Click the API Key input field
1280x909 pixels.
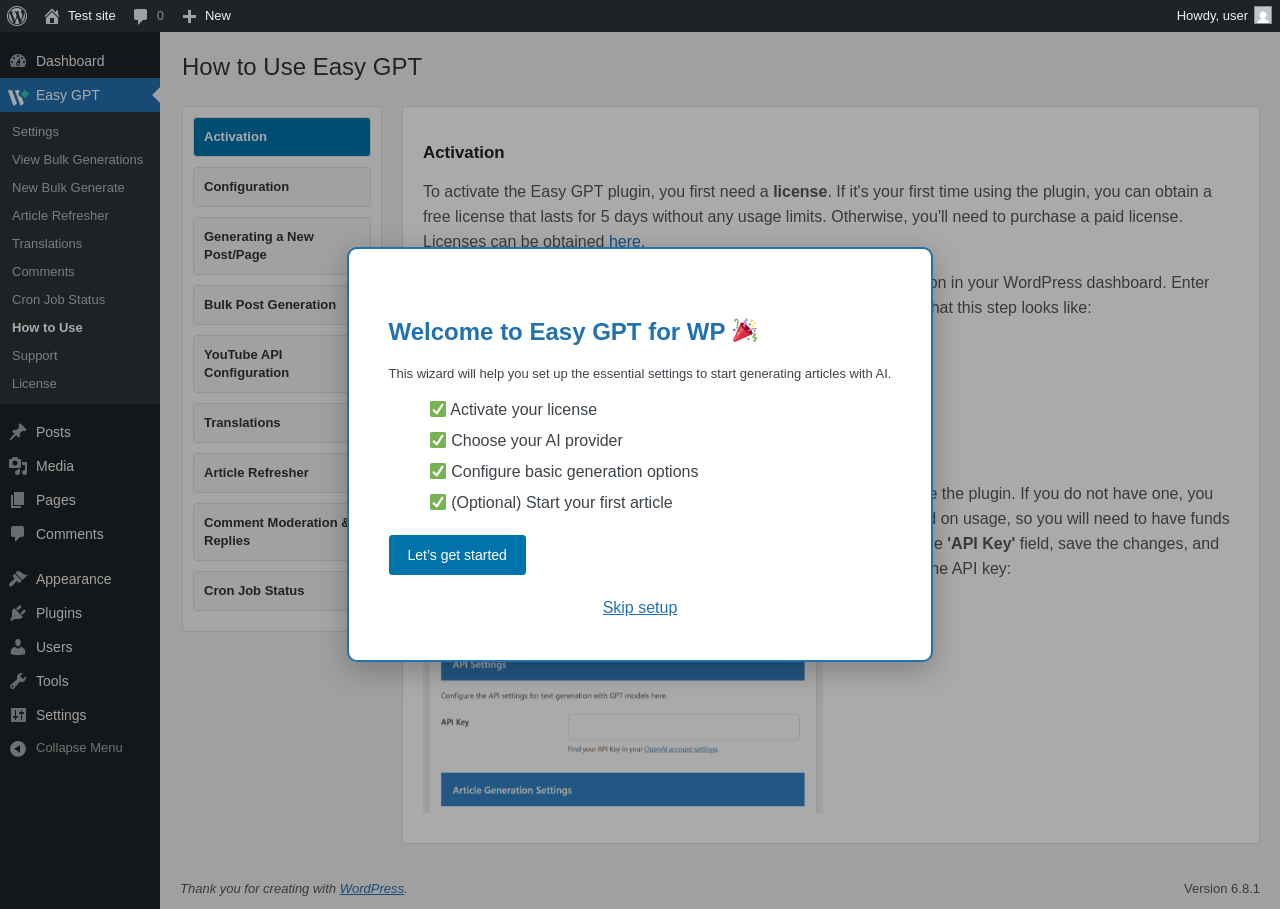click(x=684, y=727)
